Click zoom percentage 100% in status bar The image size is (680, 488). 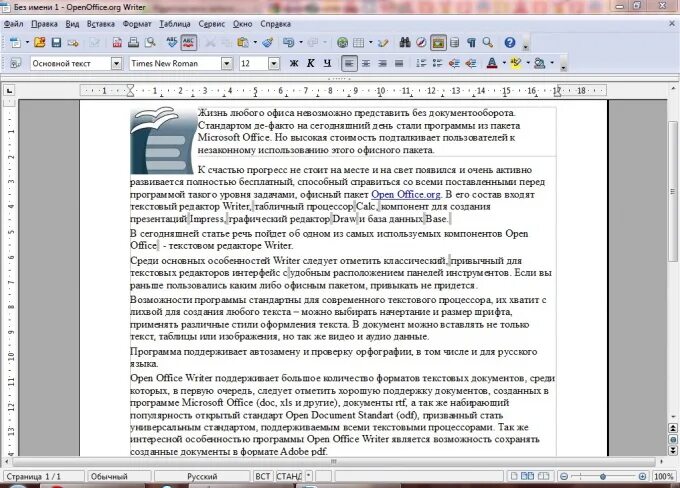664,476
